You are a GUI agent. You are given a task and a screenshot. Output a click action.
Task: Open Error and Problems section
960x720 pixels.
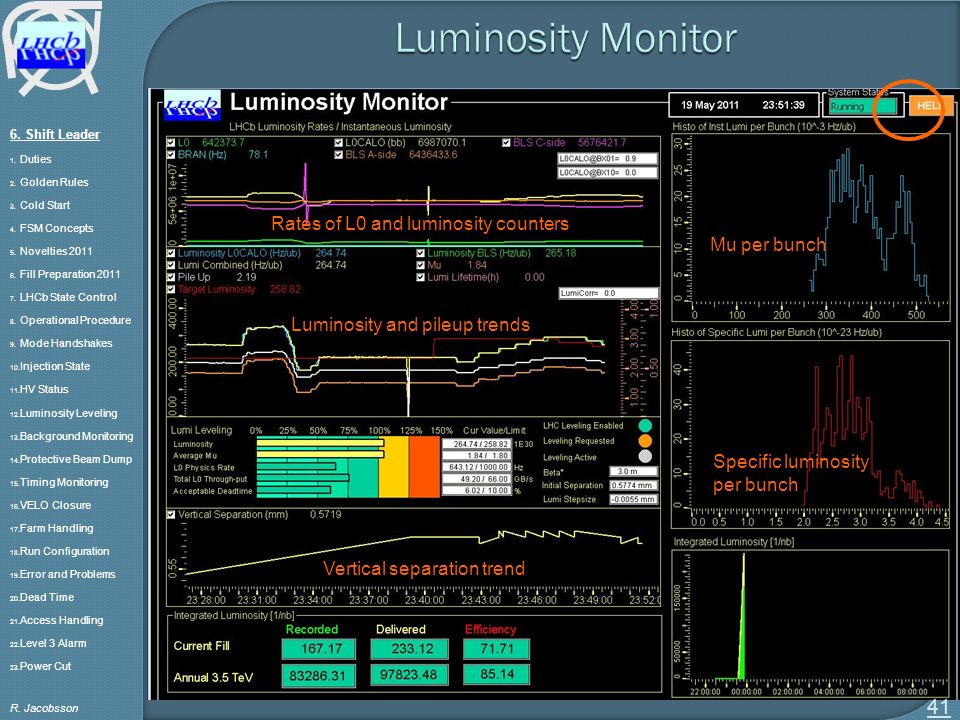[67, 574]
